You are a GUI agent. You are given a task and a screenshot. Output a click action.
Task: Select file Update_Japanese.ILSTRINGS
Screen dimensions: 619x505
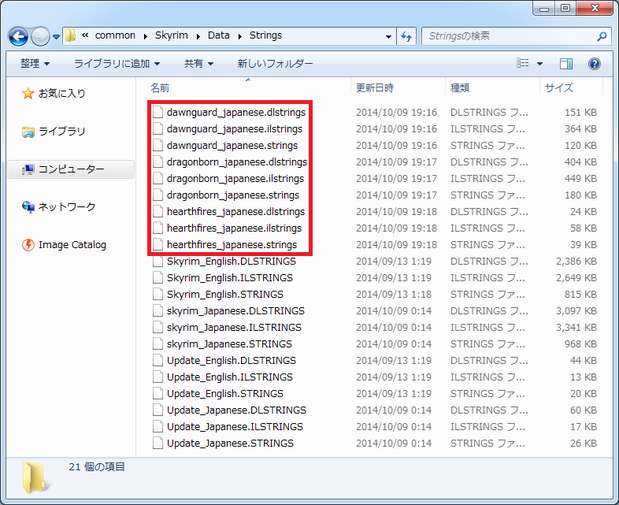coord(235,427)
